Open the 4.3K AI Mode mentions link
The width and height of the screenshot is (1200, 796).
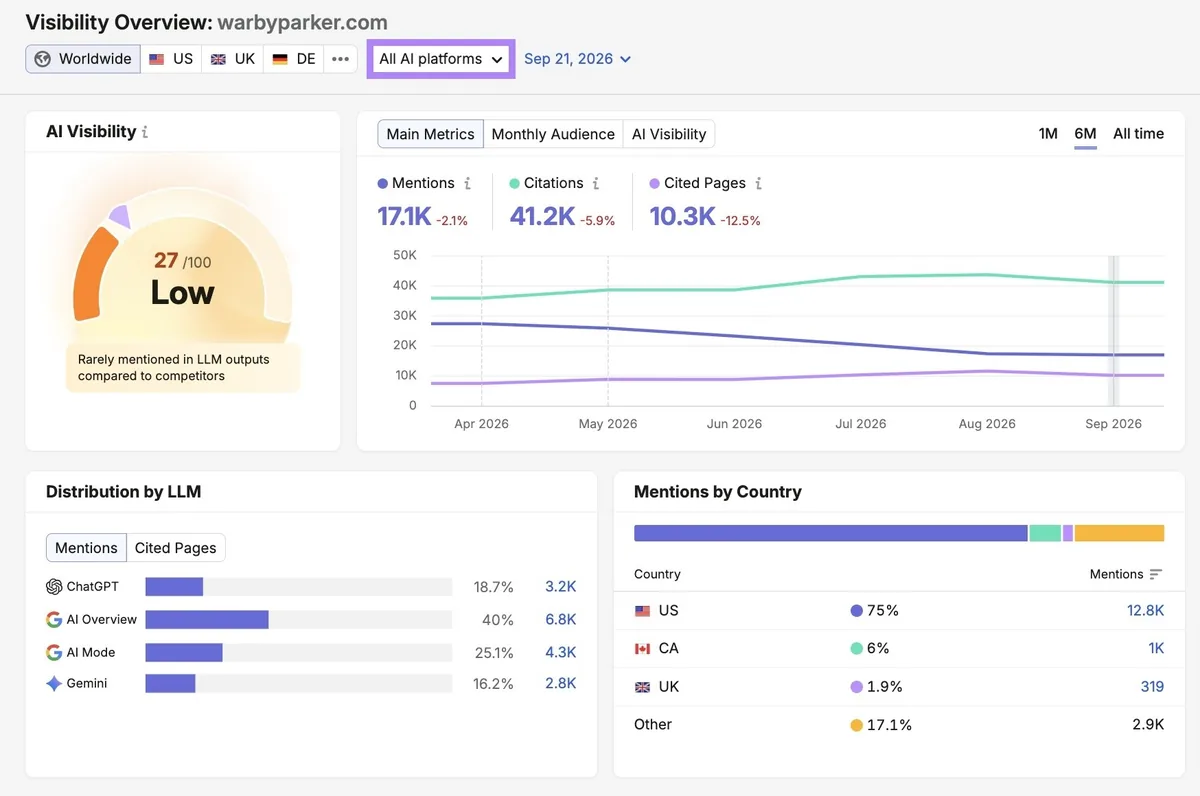tap(560, 652)
